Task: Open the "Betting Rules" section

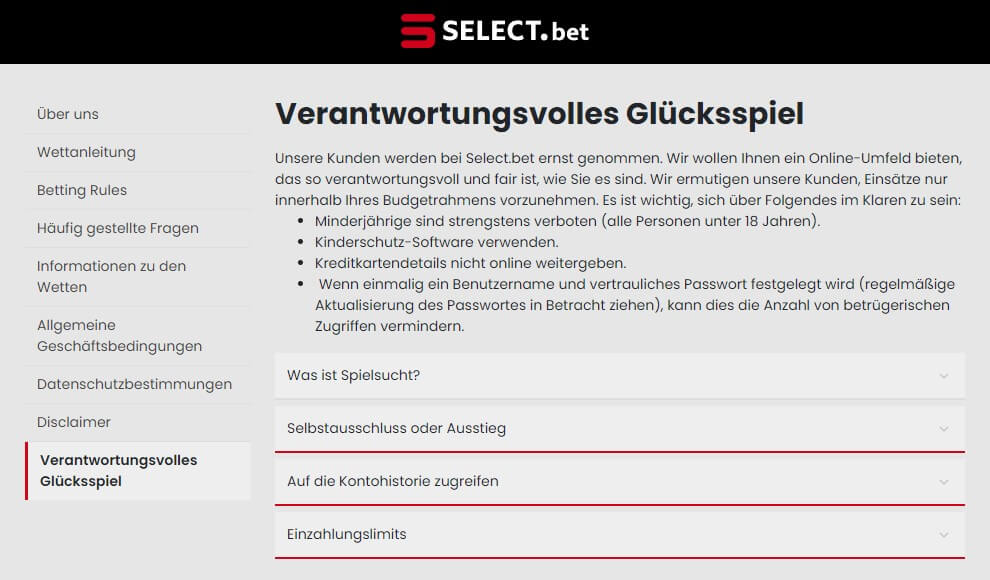Action: coord(81,190)
